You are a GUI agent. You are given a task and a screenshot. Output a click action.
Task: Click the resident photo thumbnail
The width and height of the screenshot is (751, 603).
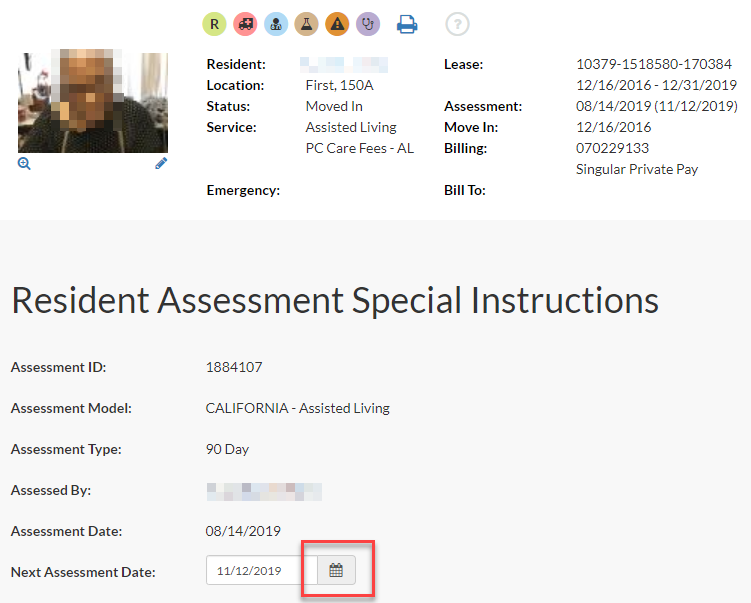point(93,101)
